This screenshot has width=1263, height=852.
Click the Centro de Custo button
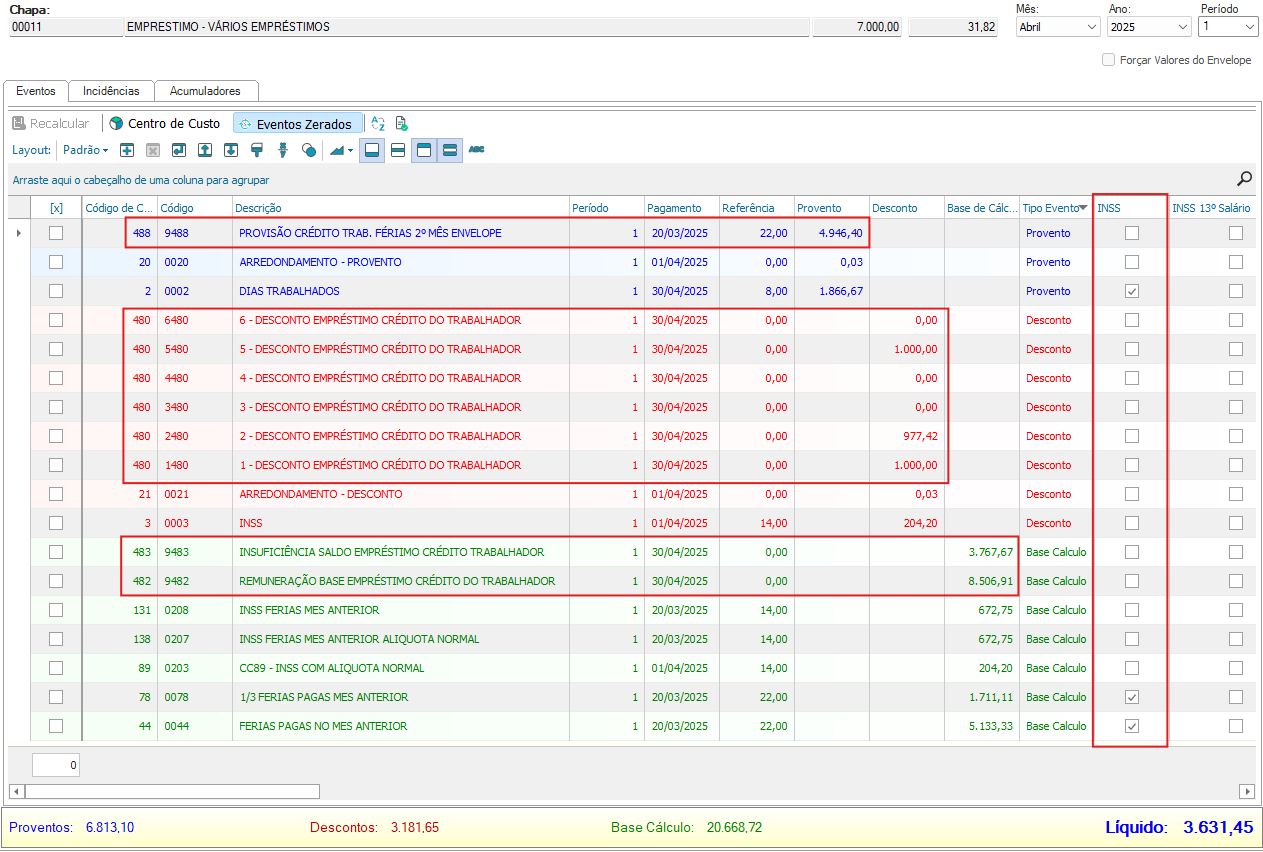(x=165, y=124)
